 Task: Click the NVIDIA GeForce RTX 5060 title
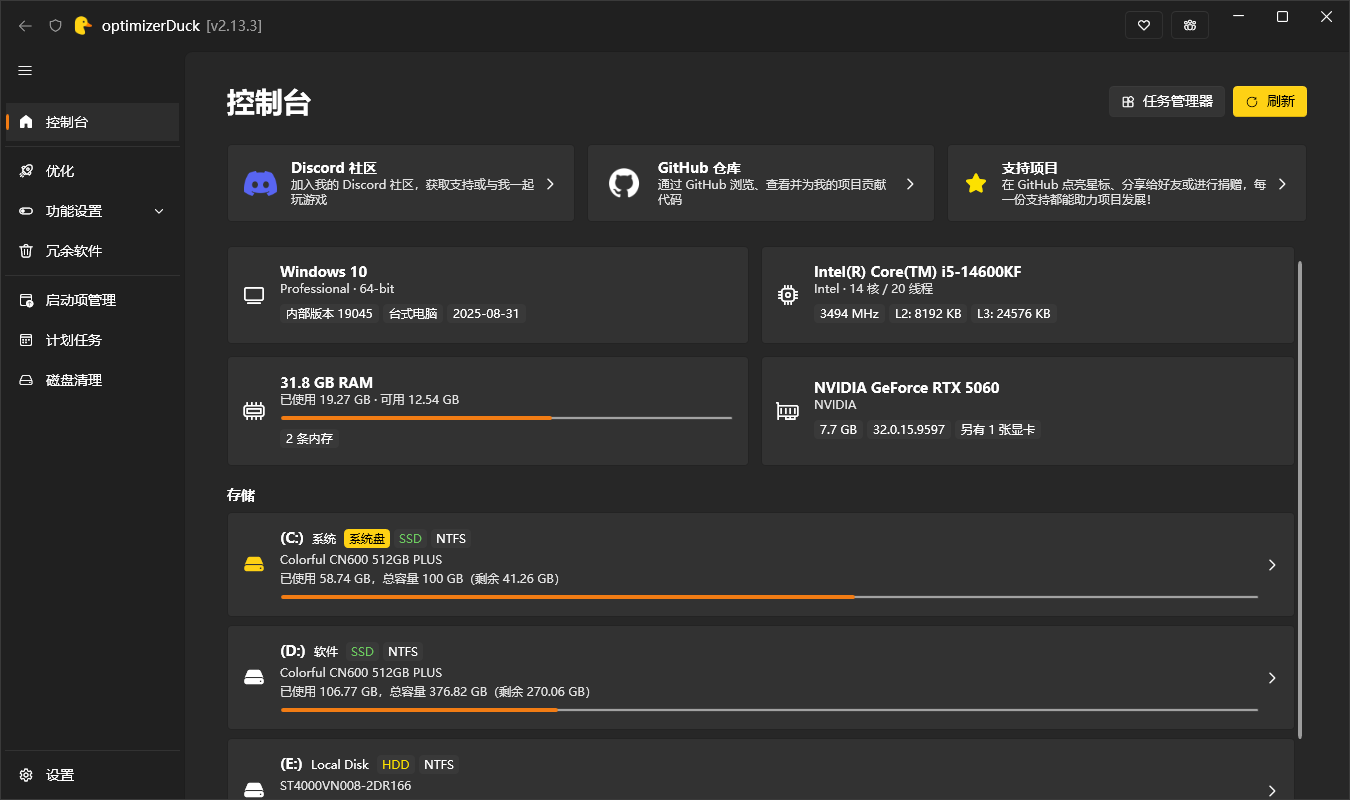click(907, 388)
